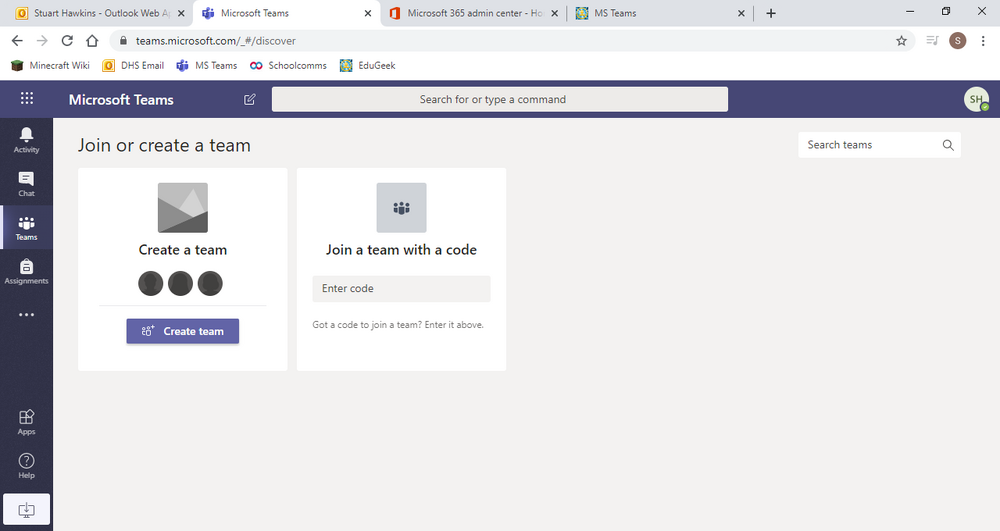Open the Chrome profile S avatar

coord(957,41)
